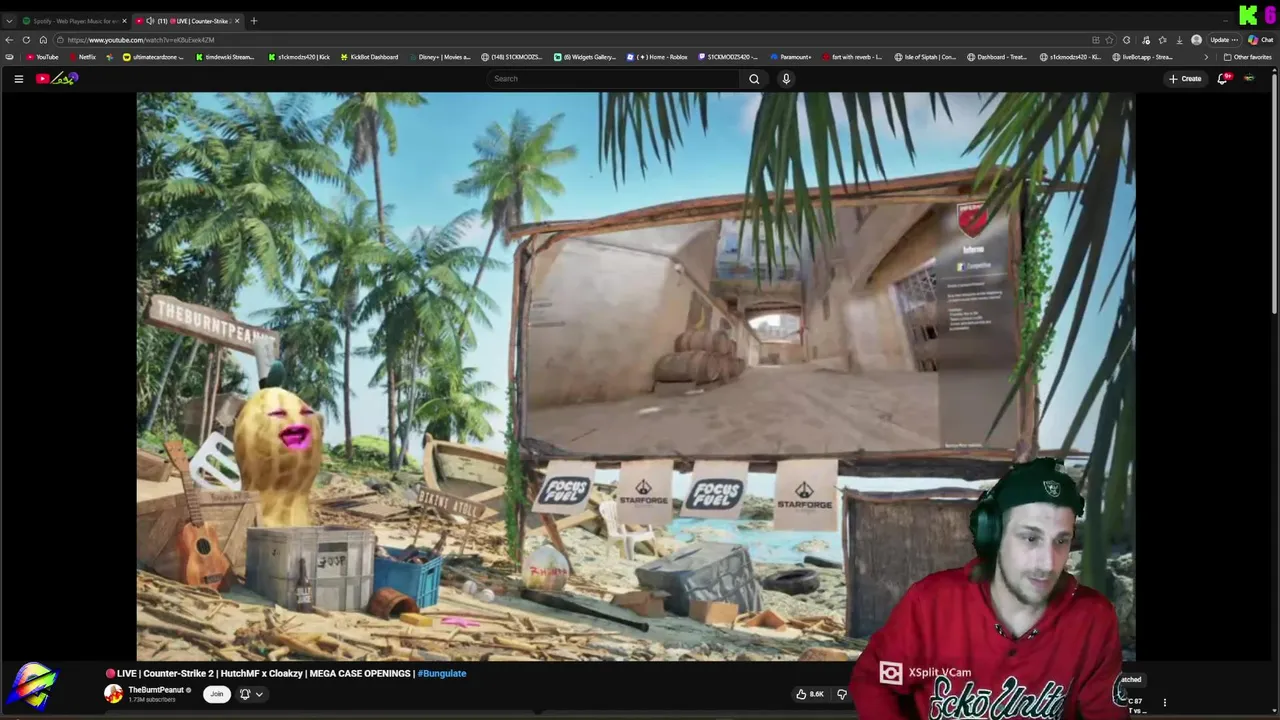Open the tab search dropdown arrow

9,21
